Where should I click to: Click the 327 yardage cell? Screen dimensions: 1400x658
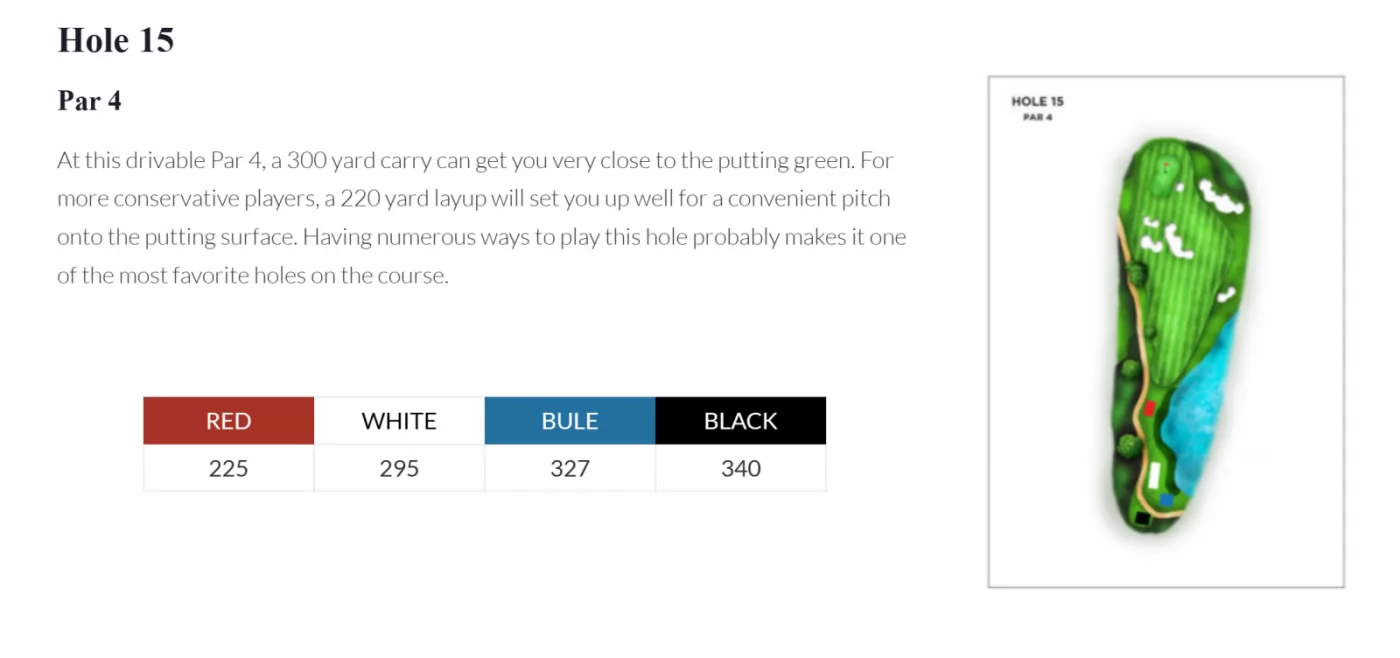570,468
